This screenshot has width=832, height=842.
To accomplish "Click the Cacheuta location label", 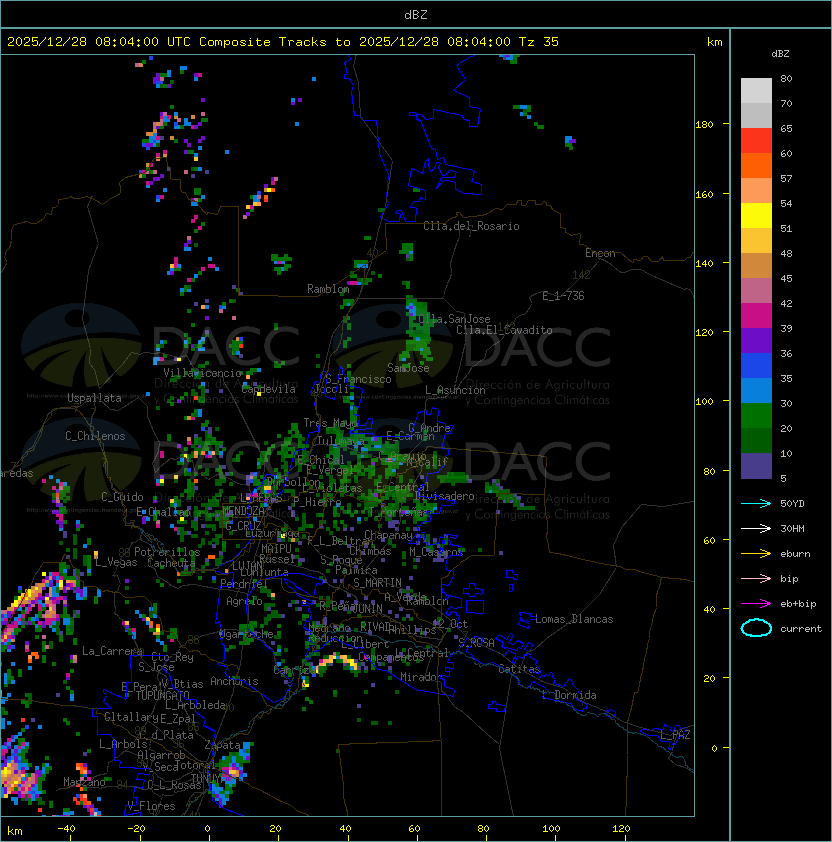I will (x=171, y=563).
